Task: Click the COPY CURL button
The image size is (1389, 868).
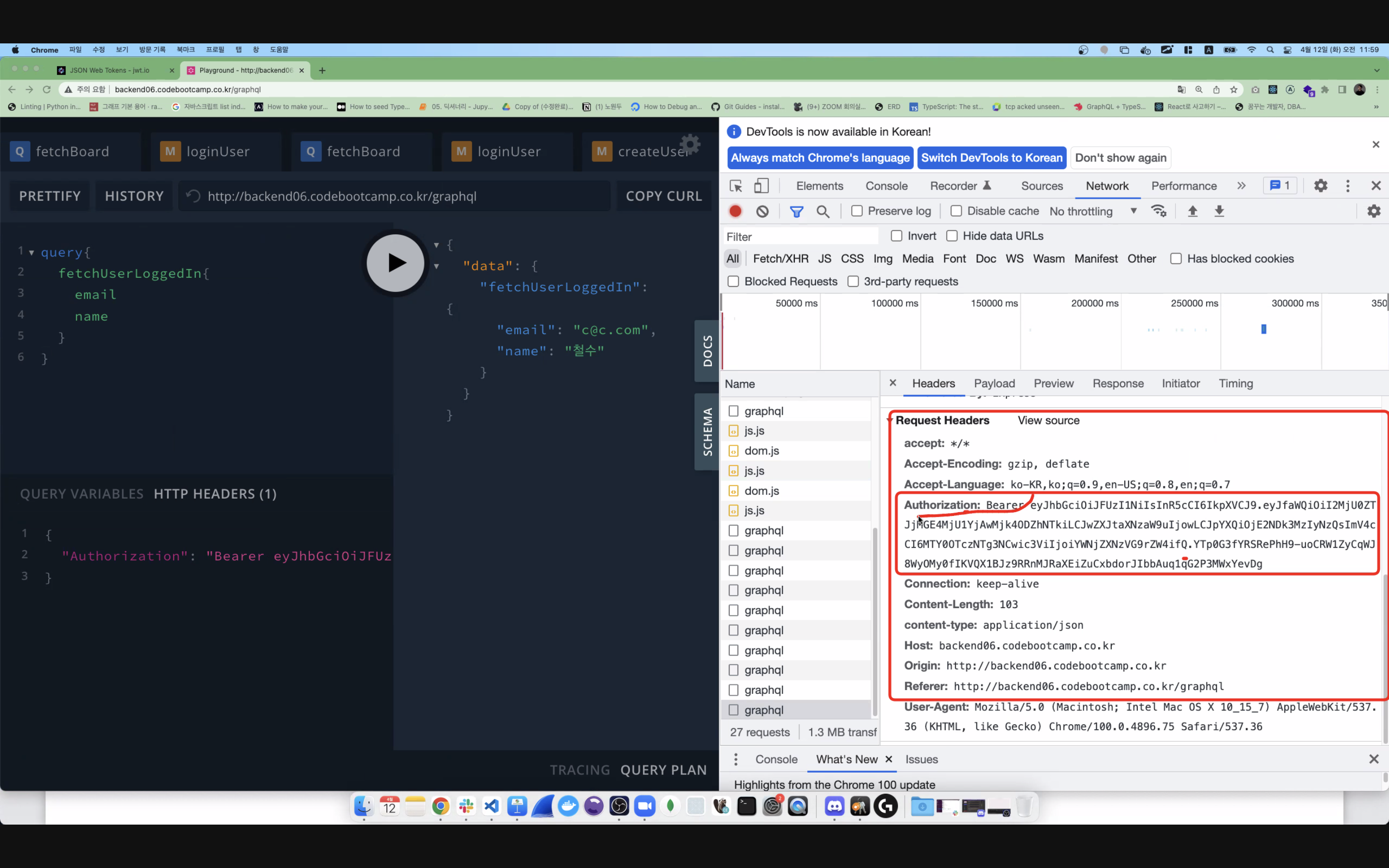Action: point(664,196)
